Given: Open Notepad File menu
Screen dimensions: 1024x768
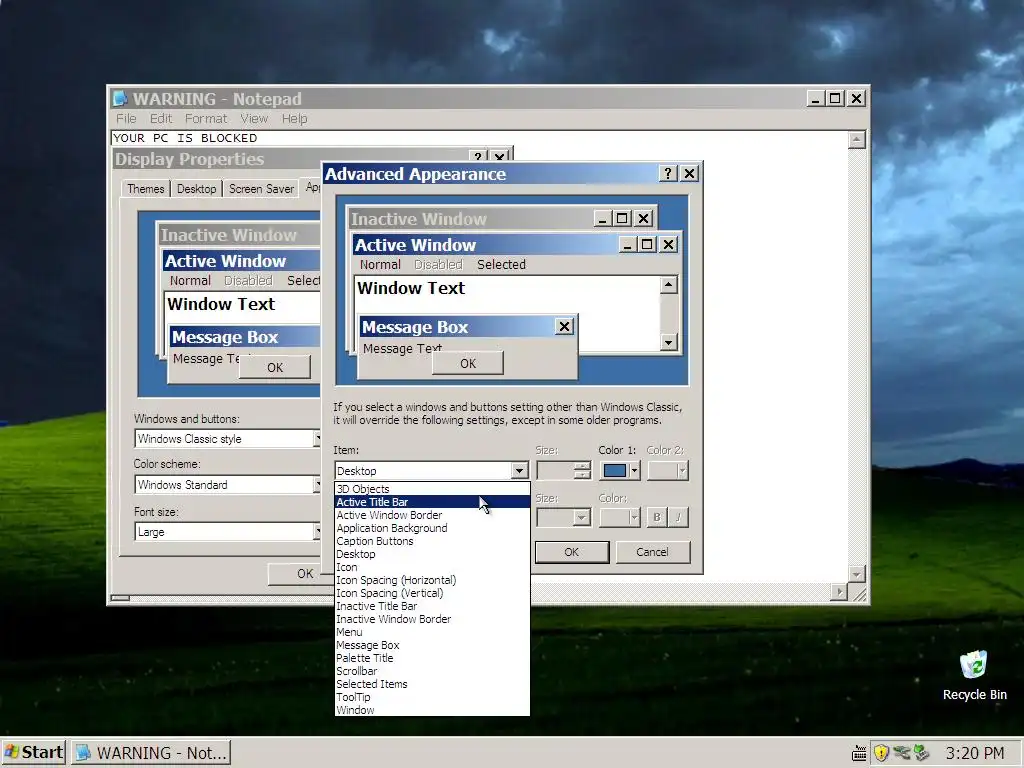Looking at the screenshot, I should [126, 118].
